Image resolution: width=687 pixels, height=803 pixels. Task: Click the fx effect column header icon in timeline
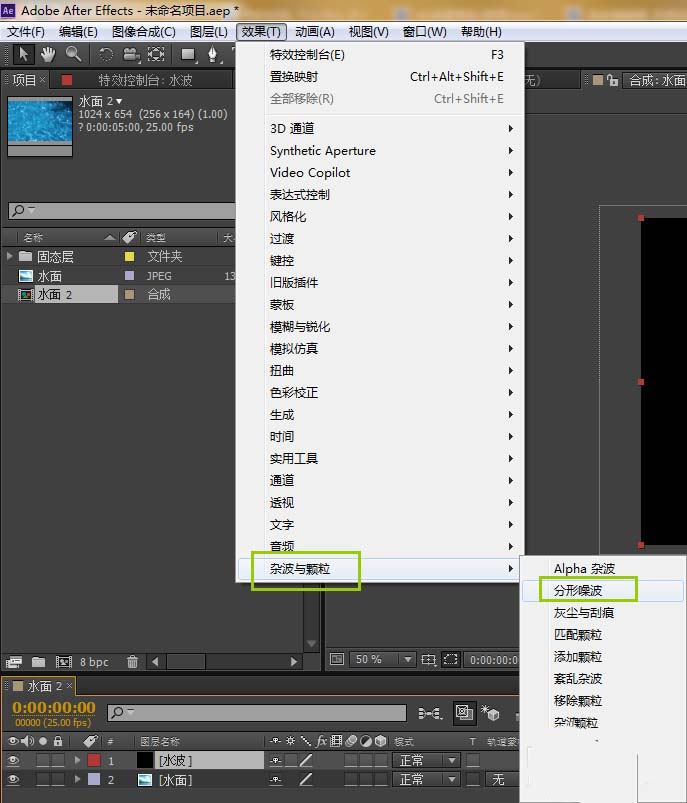(321, 741)
